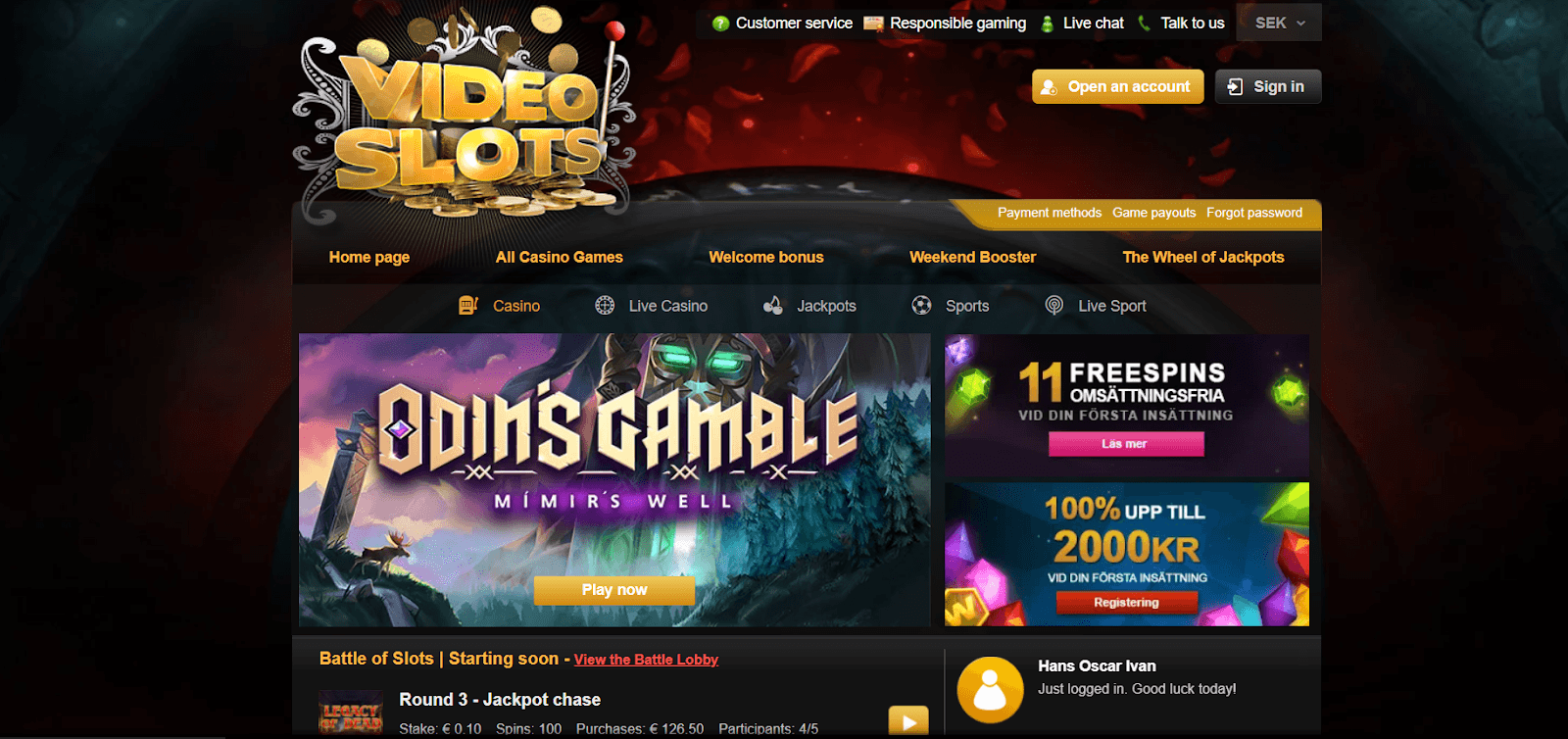Go to the Weekend Booster menu item
This screenshot has width=1568, height=739.
point(972,257)
